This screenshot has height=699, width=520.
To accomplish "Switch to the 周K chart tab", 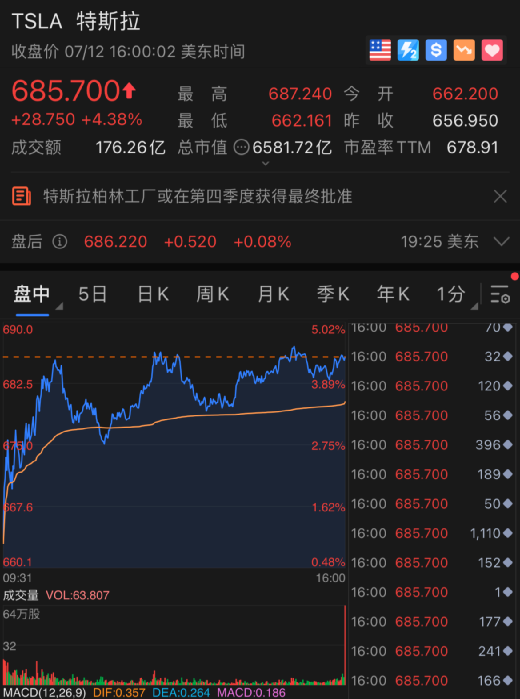I will pyautogui.click(x=213, y=294).
